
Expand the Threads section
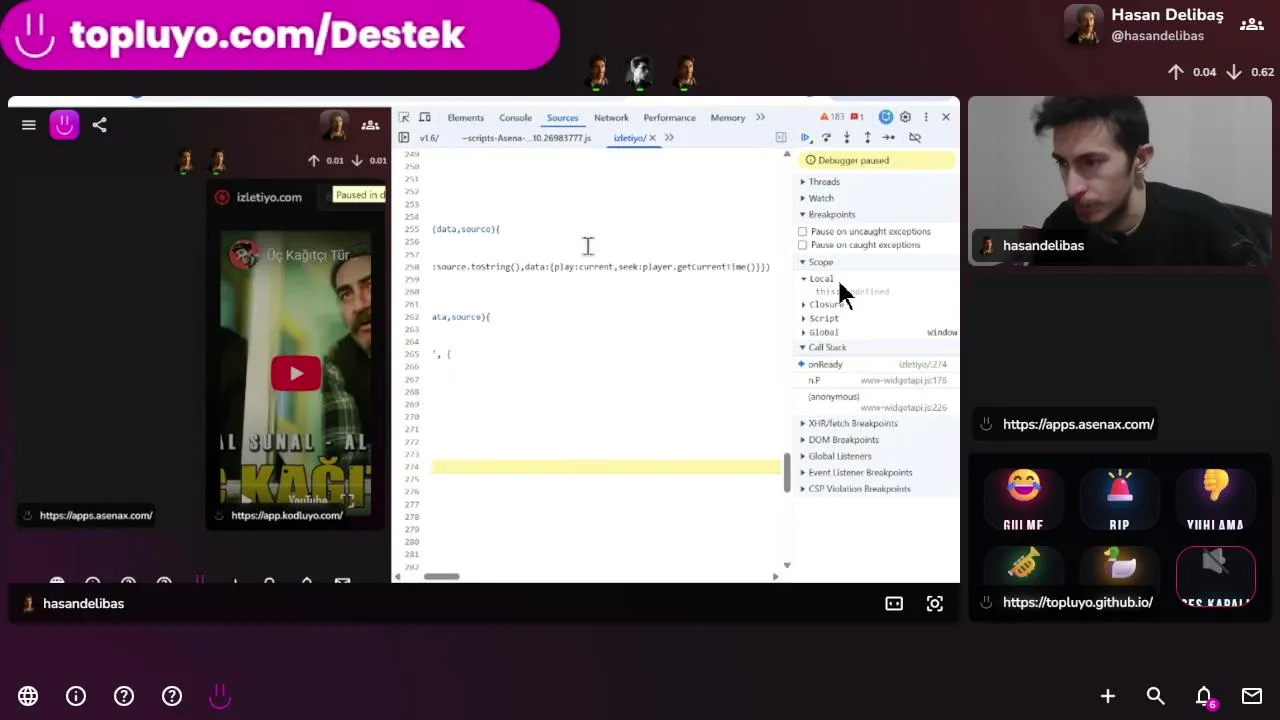[x=824, y=182]
